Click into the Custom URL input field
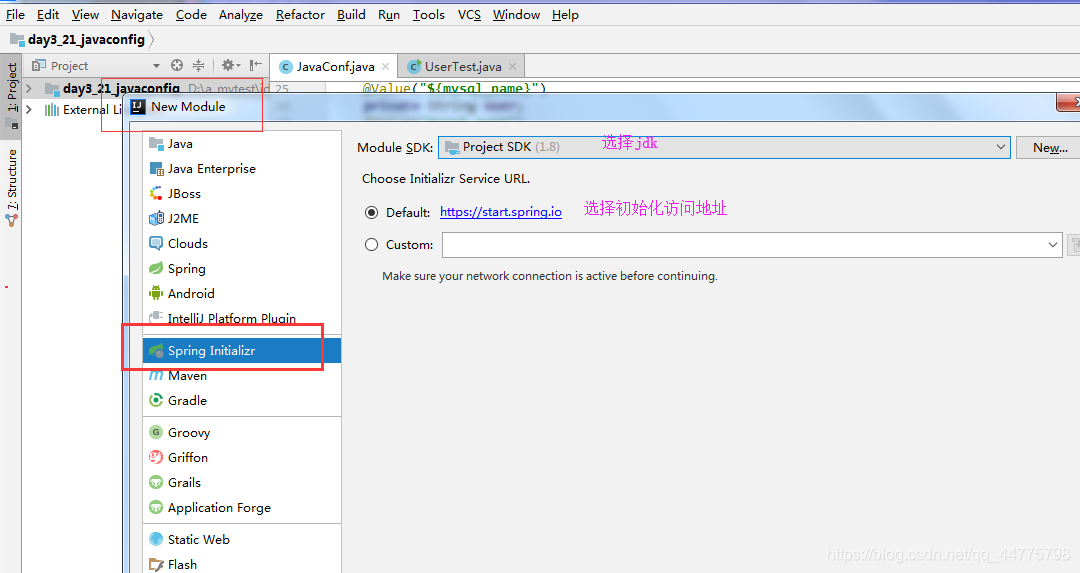This screenshot has width=1080, height=573. (x=744, y=245)
